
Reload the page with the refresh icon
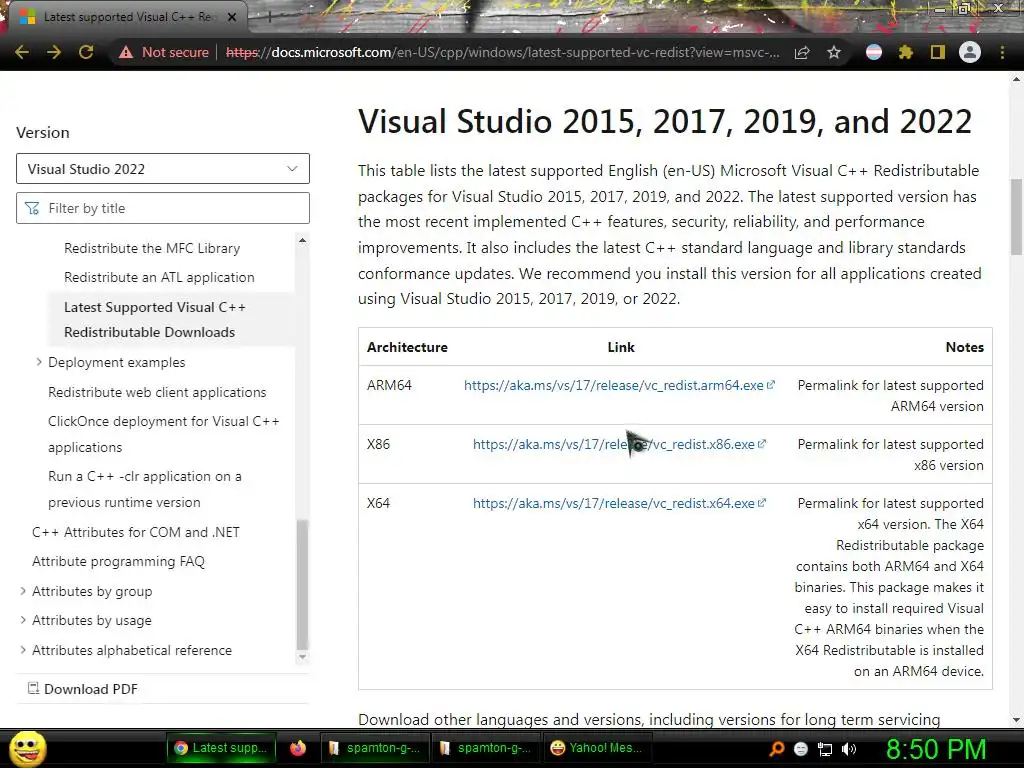(x=86, y=52)
